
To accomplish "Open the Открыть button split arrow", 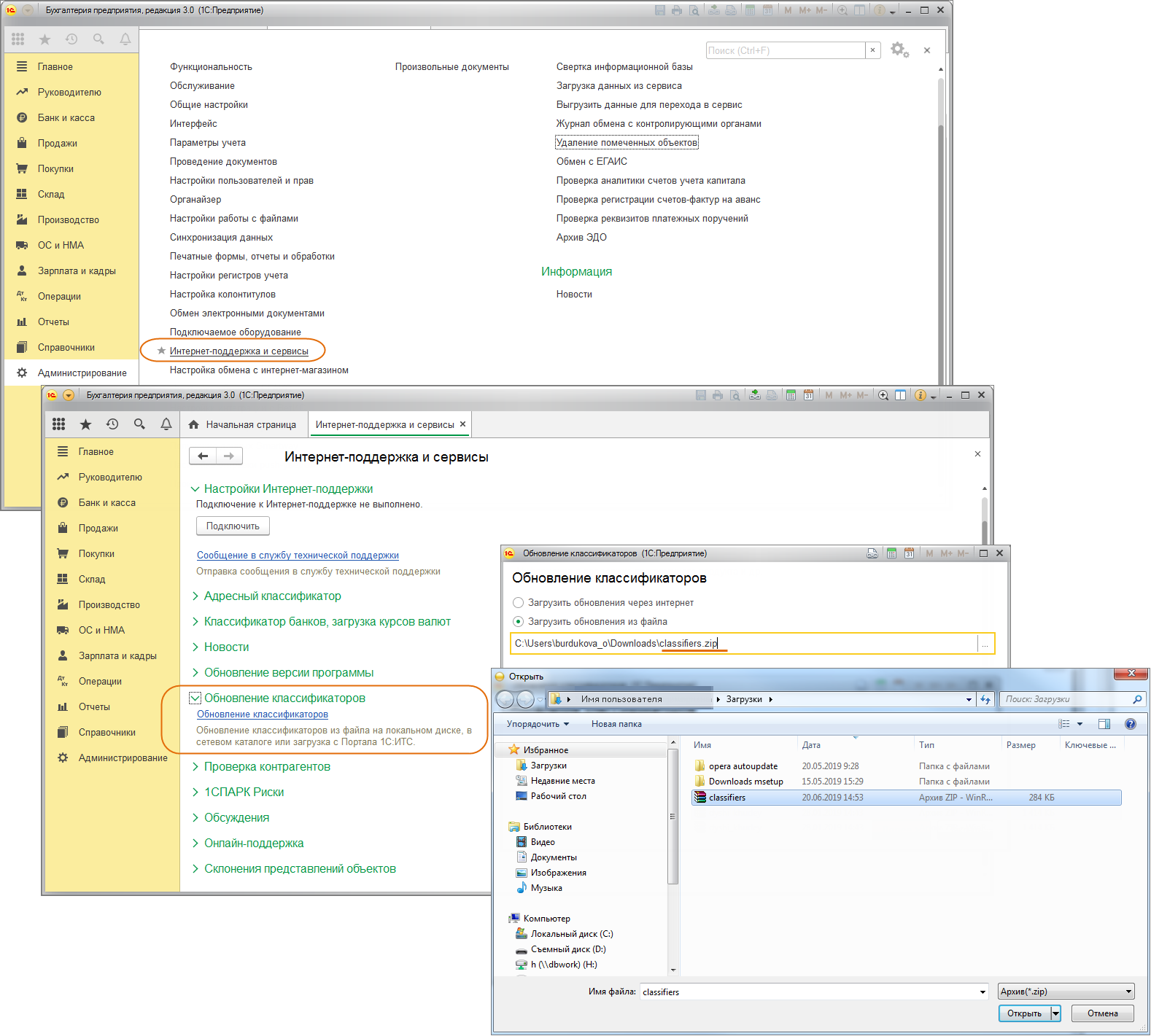I will point(1055,1013).
